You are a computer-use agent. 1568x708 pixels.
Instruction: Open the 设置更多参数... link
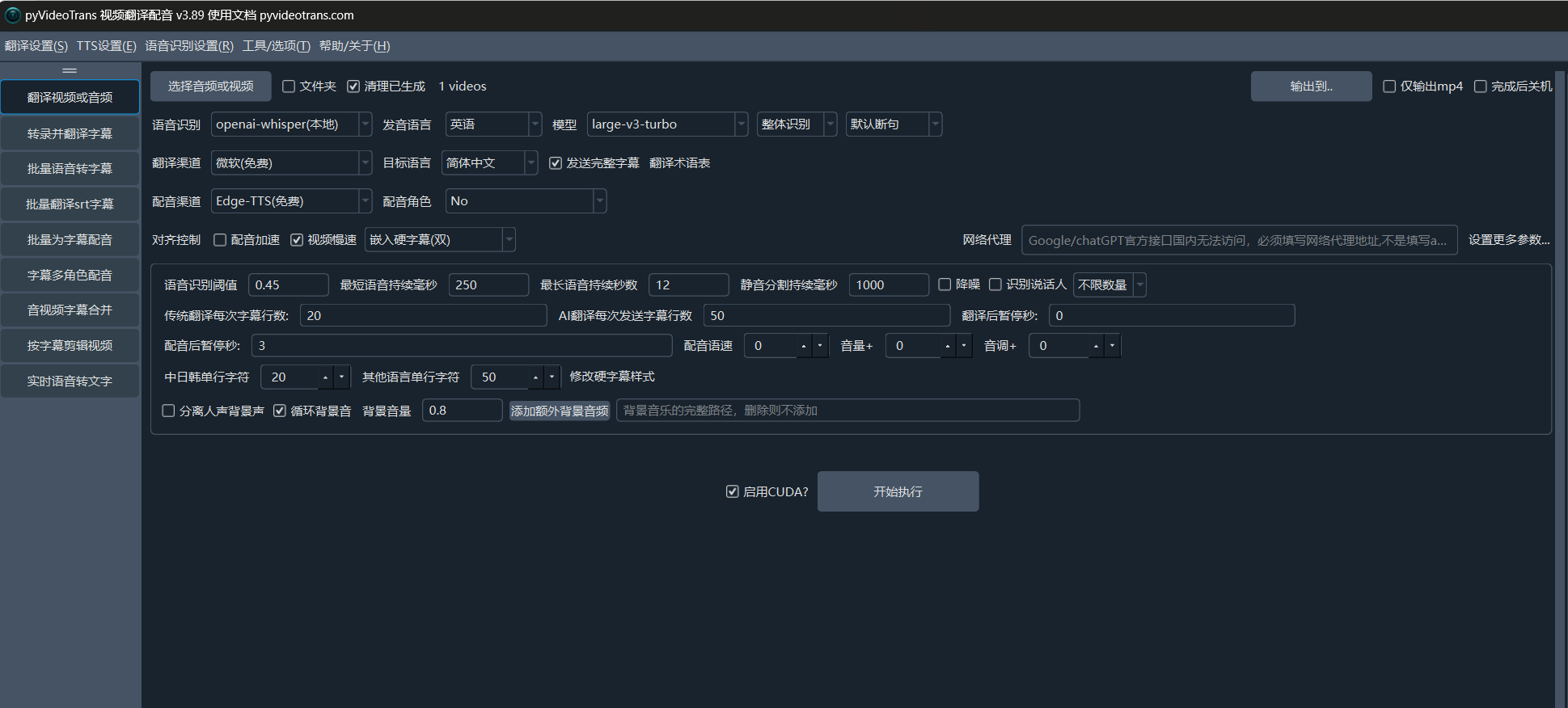[1508, 240]
